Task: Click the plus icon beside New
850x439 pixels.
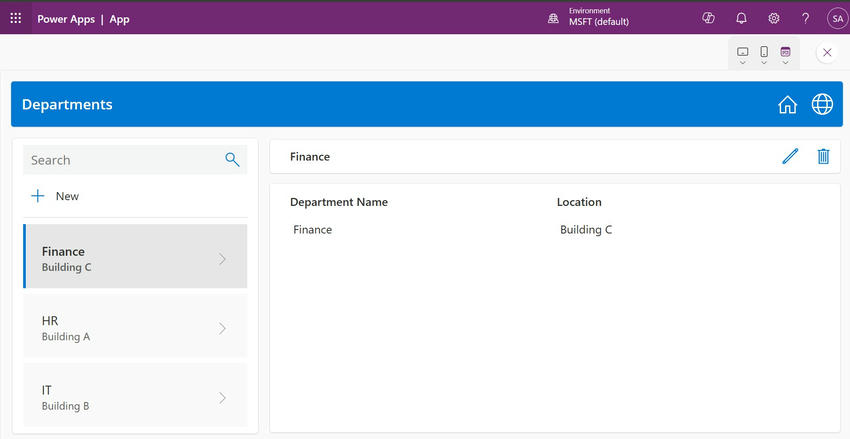Action: pyautogui.click(x=37, y=196)
